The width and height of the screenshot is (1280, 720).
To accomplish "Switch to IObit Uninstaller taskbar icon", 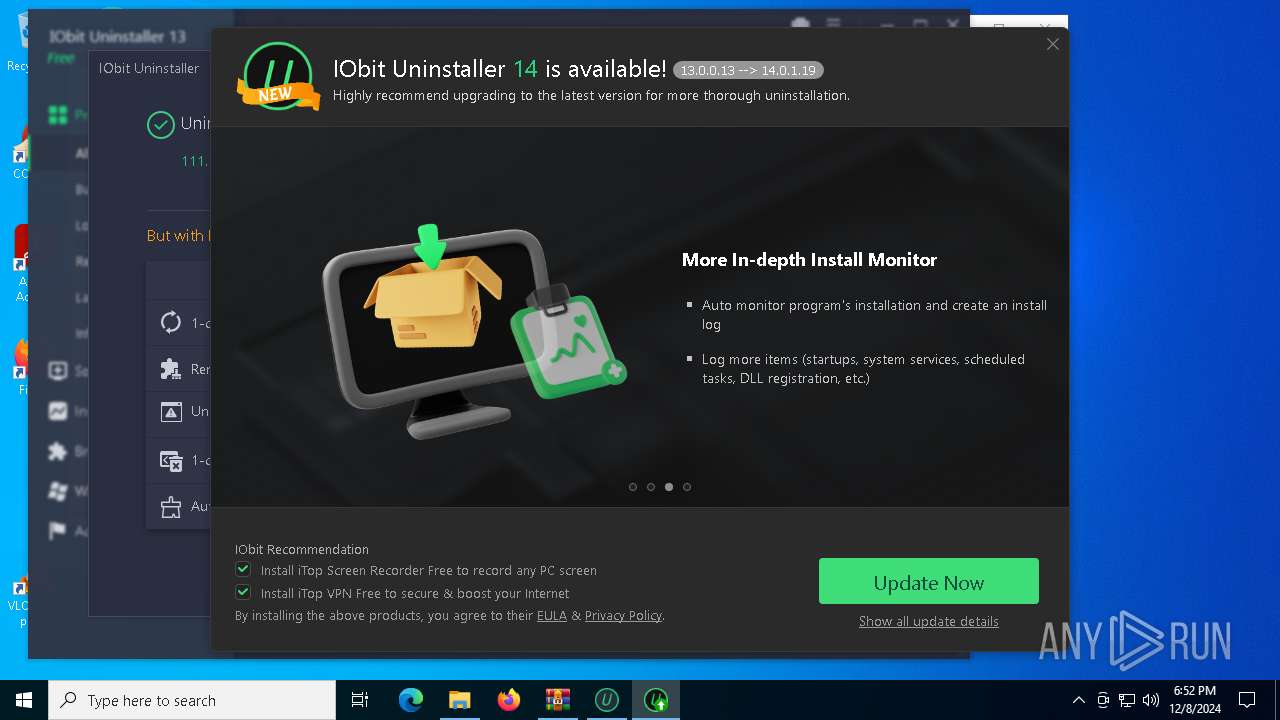I will [x=606, y=700].
